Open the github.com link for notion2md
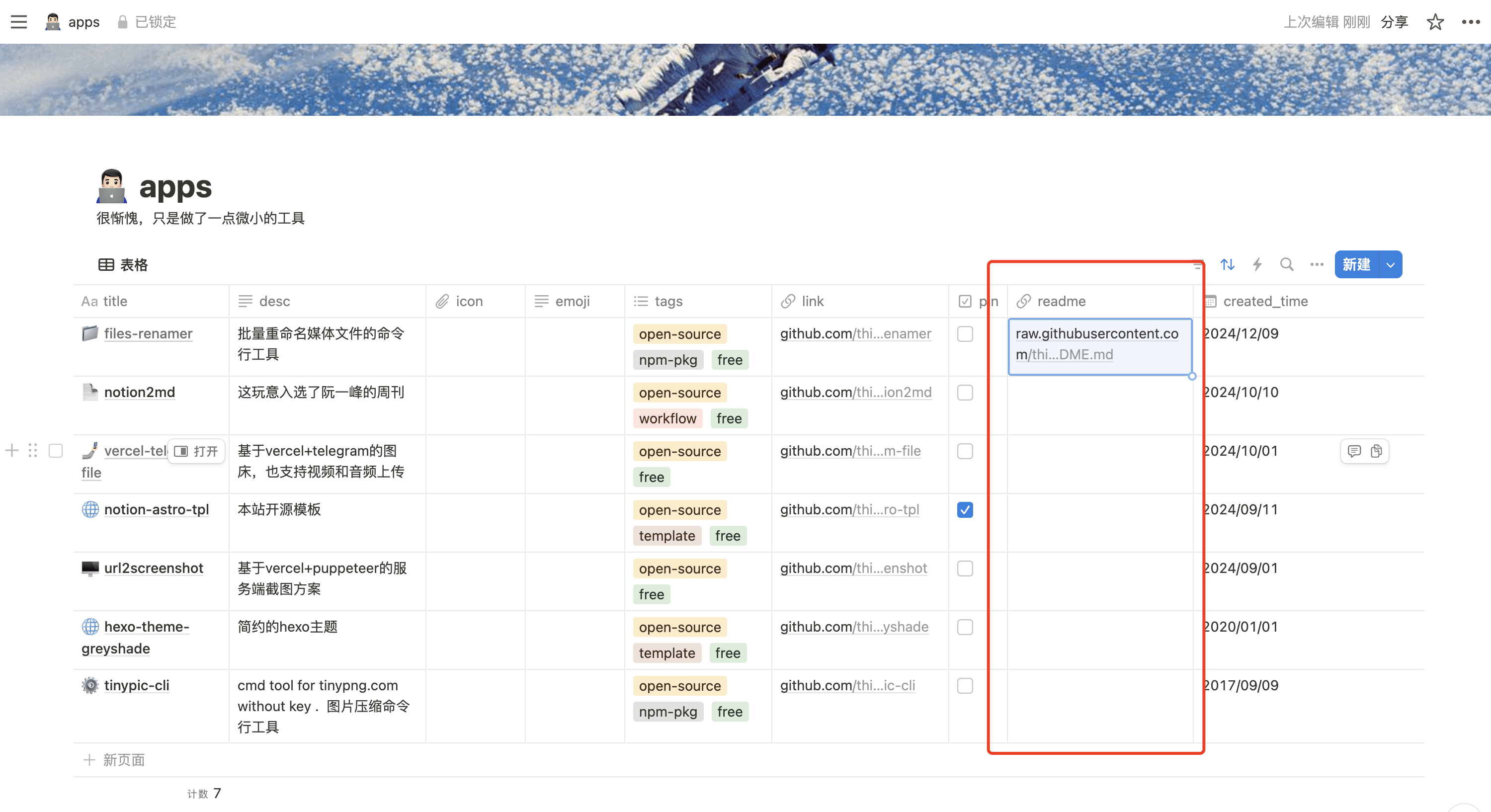Viewport: 1491px width, 812px height. tap(855, 393)
